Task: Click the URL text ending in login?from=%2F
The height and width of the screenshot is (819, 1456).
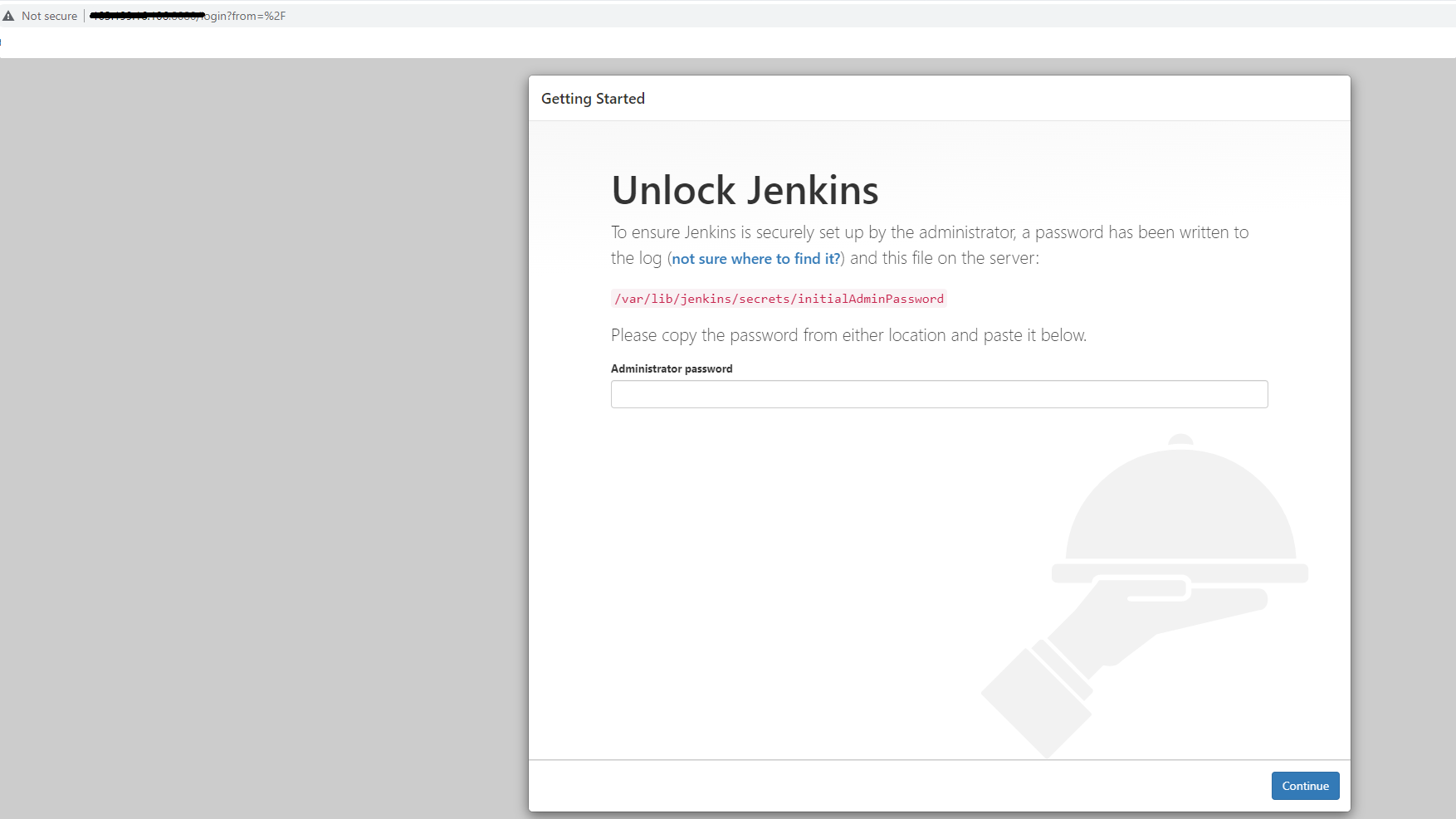Action: [x=188, y=16]
